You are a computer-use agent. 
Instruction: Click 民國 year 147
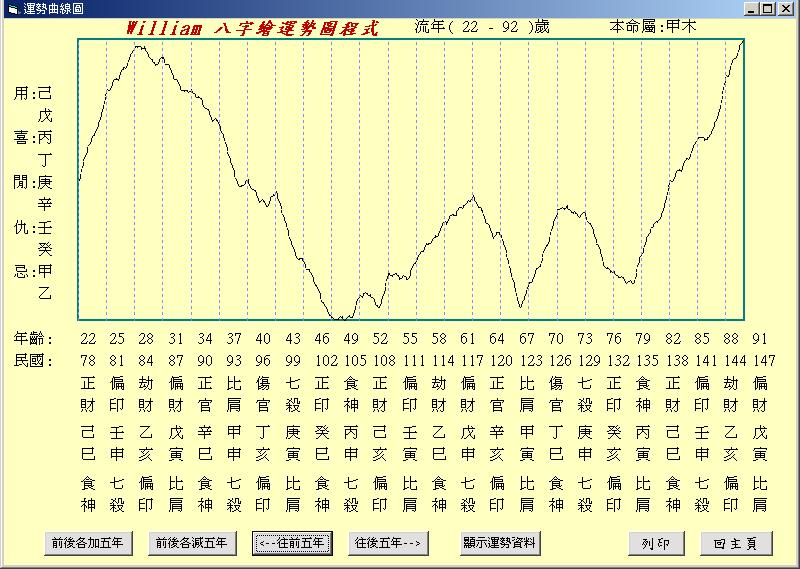764,361
